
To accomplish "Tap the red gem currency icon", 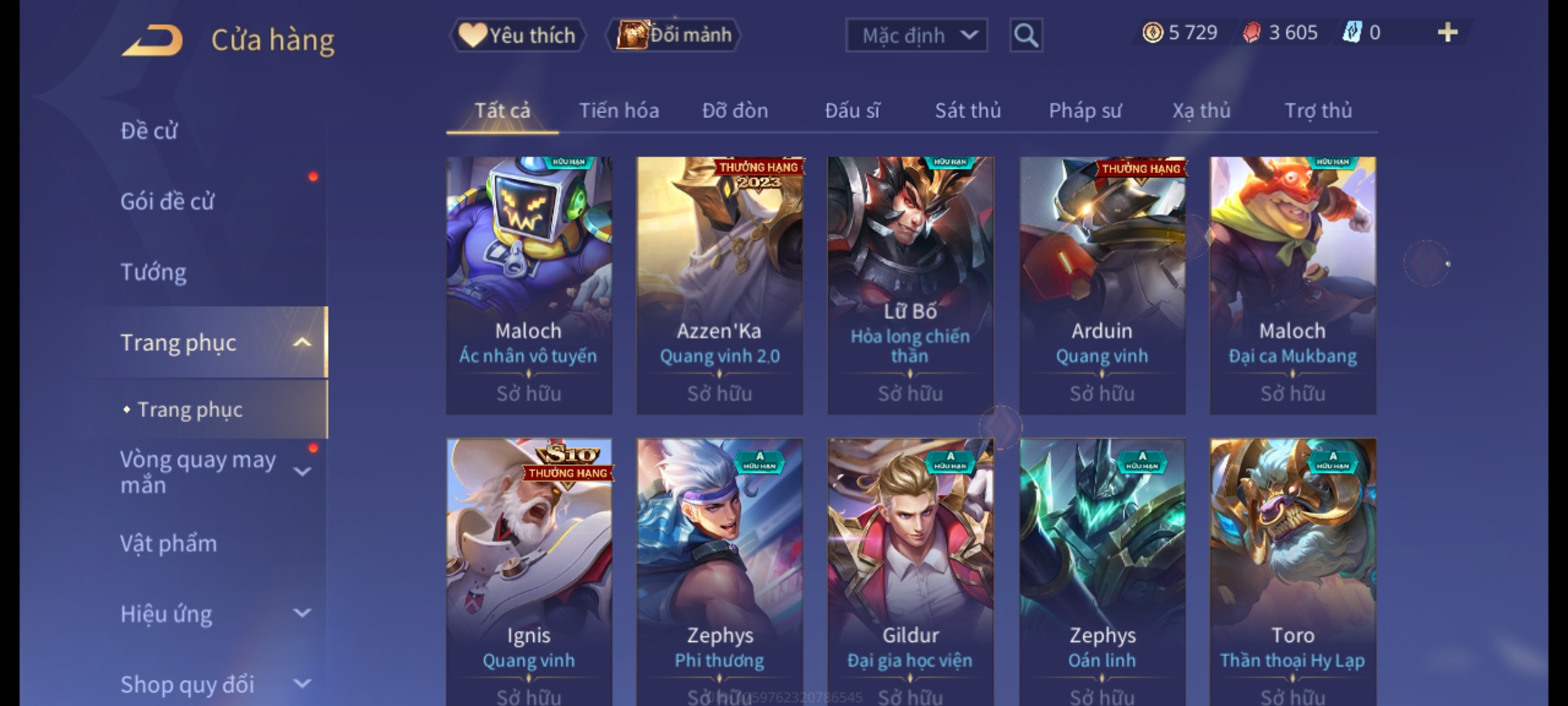I will (x=1252, y=33).
